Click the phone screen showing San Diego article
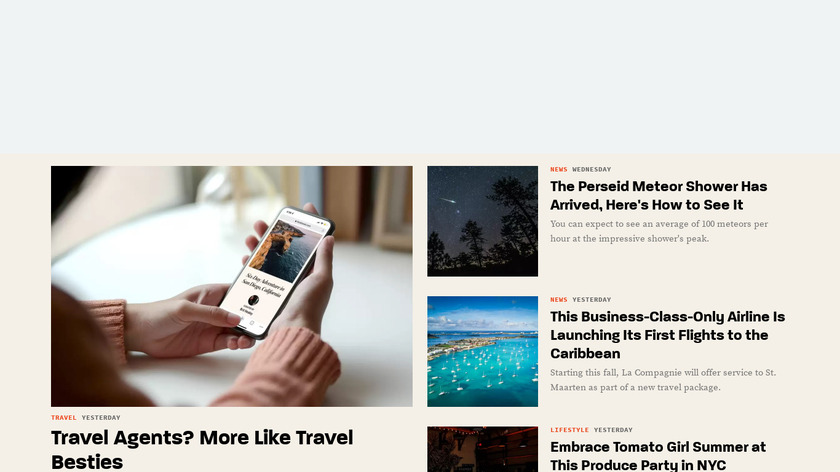 (x=278, y=271)
